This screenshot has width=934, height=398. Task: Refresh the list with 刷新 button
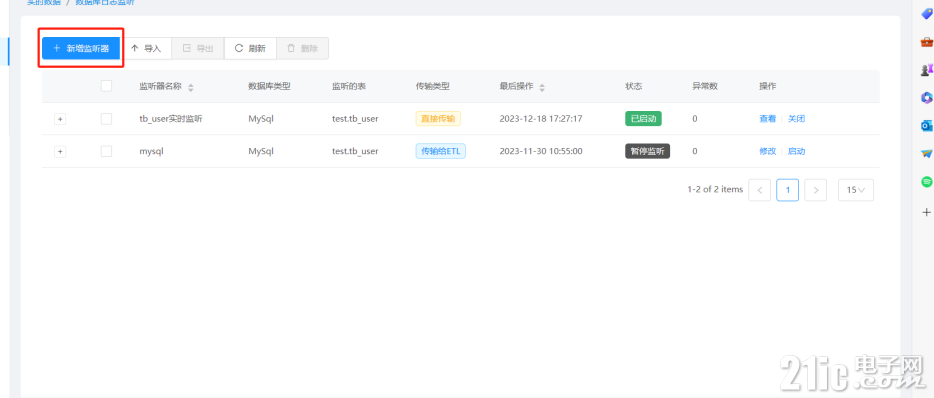tap(250, 48)
